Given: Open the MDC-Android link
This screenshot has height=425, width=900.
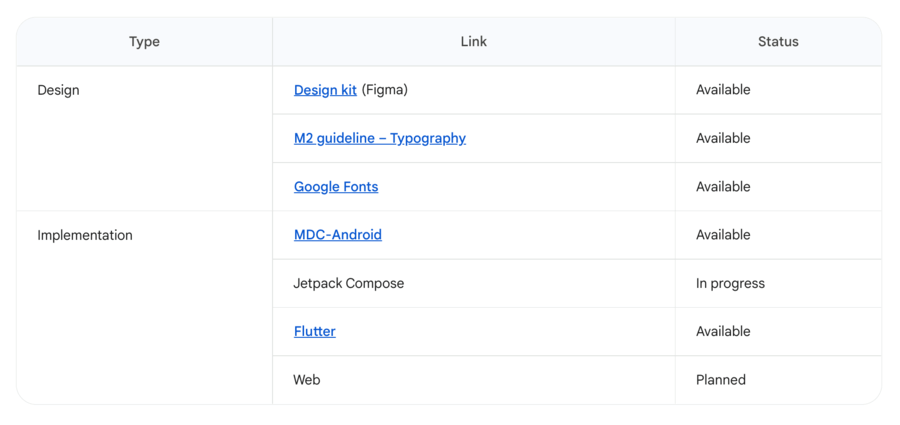Looking at the screenshot, I should tap(337, 235).
